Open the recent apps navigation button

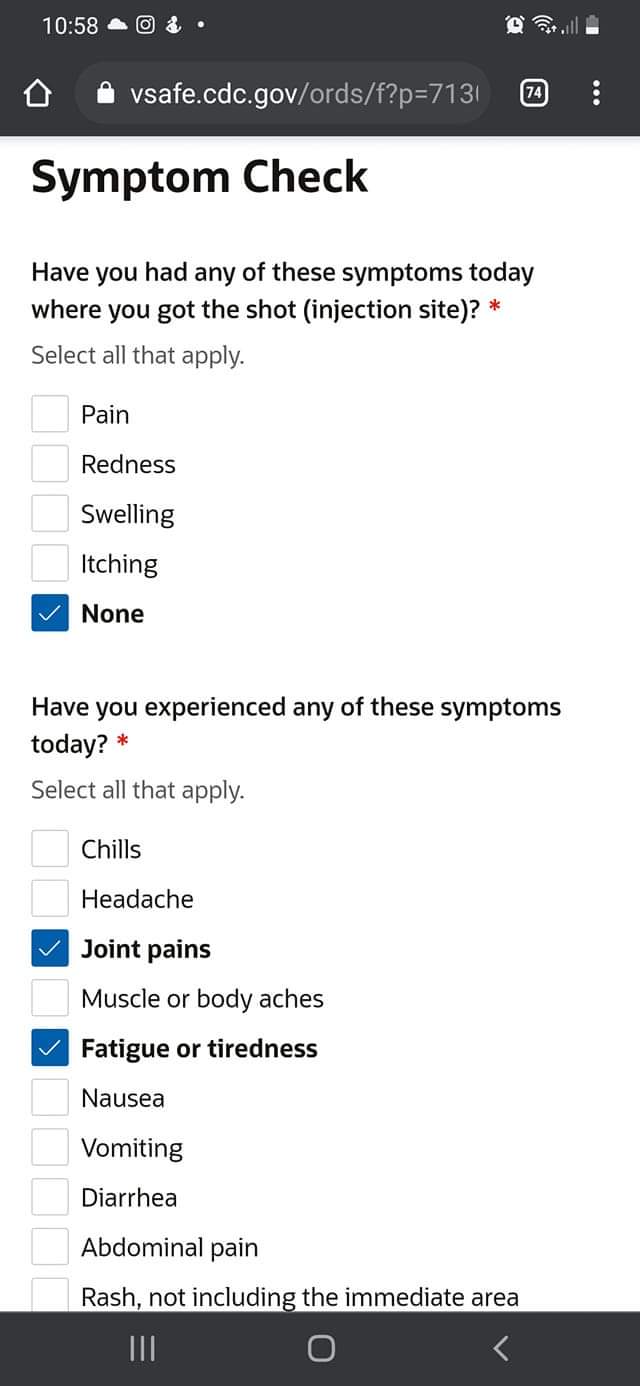[x=142, y=1349]
